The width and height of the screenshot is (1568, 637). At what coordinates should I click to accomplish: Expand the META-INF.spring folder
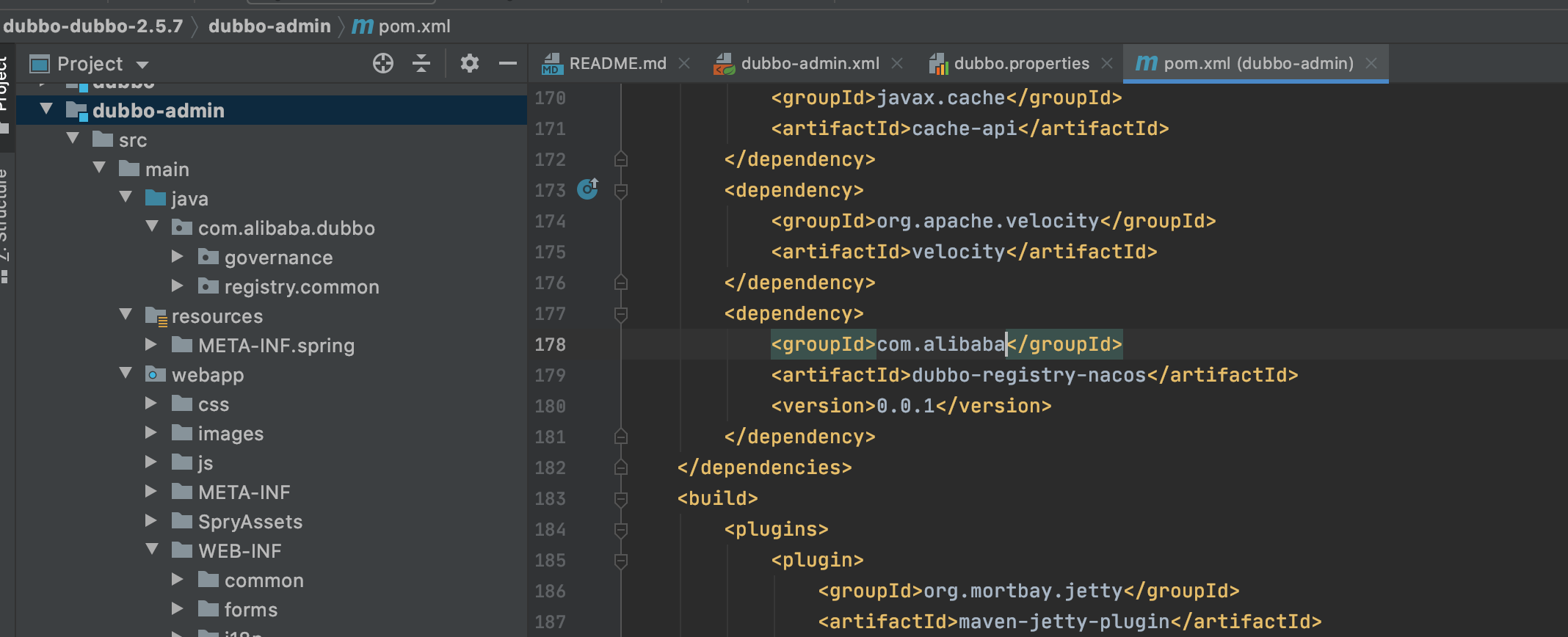coord(150,344)
